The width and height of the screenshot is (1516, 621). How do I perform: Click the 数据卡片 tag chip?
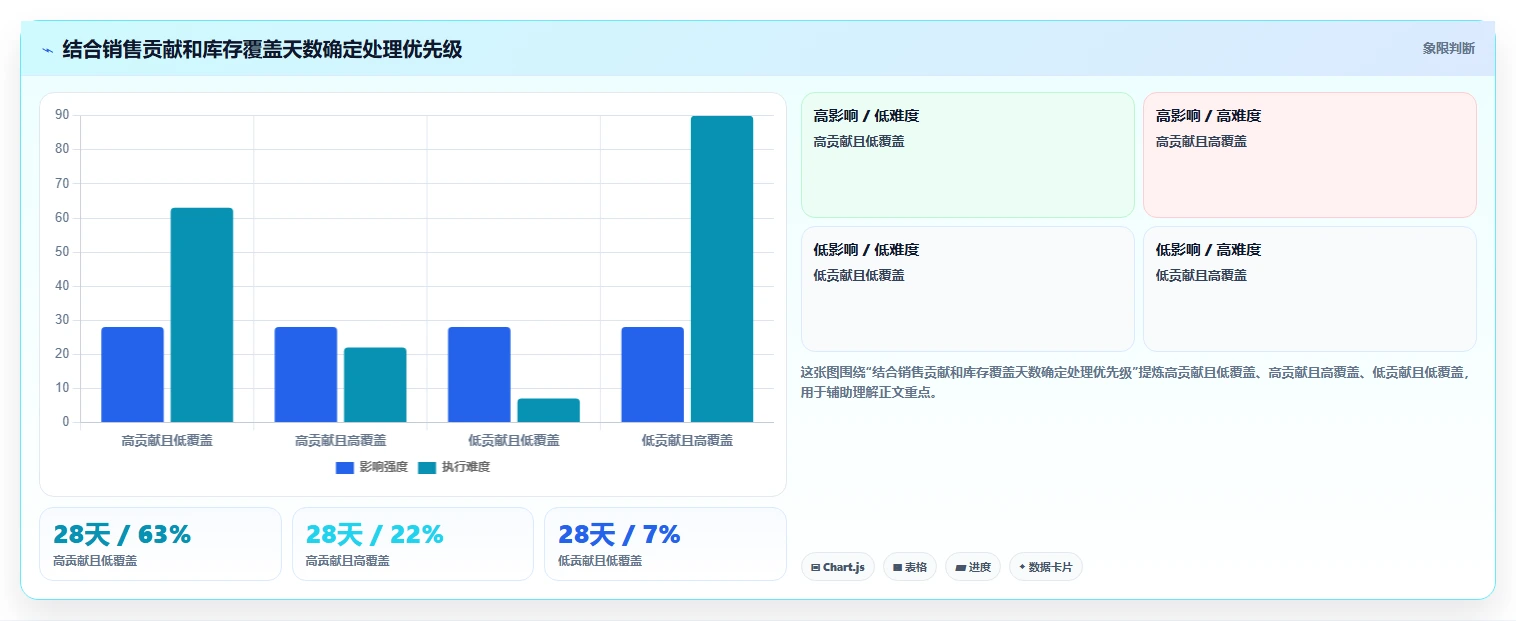(x=1046, y=567)
